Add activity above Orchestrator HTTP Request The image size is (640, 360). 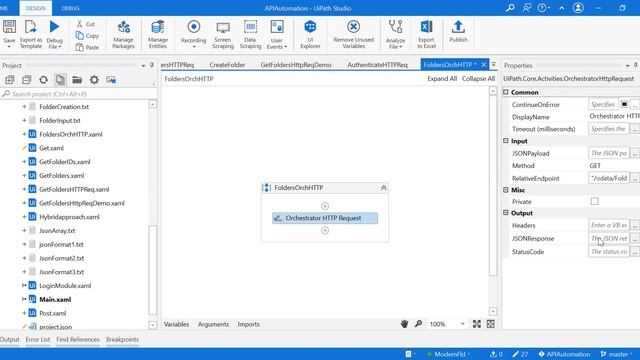pos(325,206)
